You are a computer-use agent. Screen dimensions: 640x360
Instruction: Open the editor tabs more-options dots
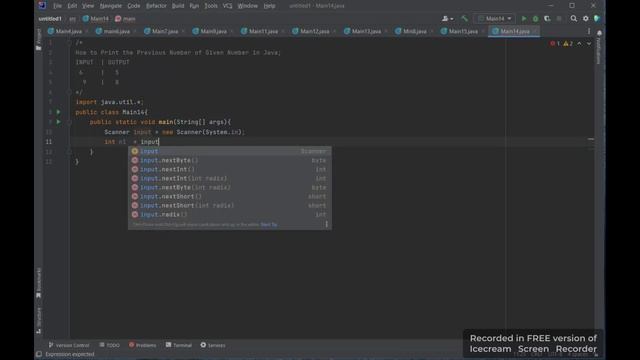click(x=589, y=31)
